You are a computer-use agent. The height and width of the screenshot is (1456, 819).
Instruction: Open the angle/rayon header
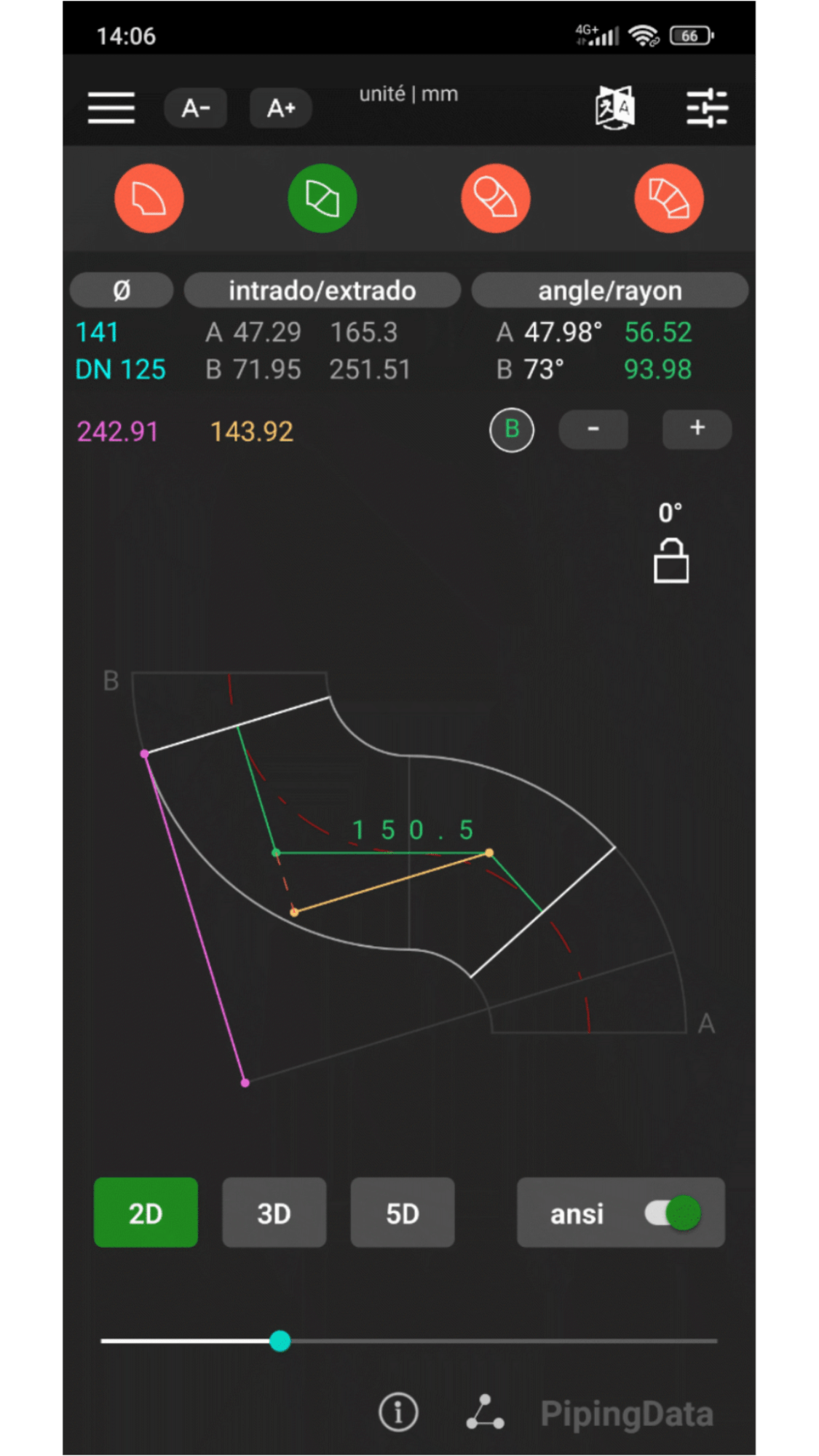click(x=609, y=291)
